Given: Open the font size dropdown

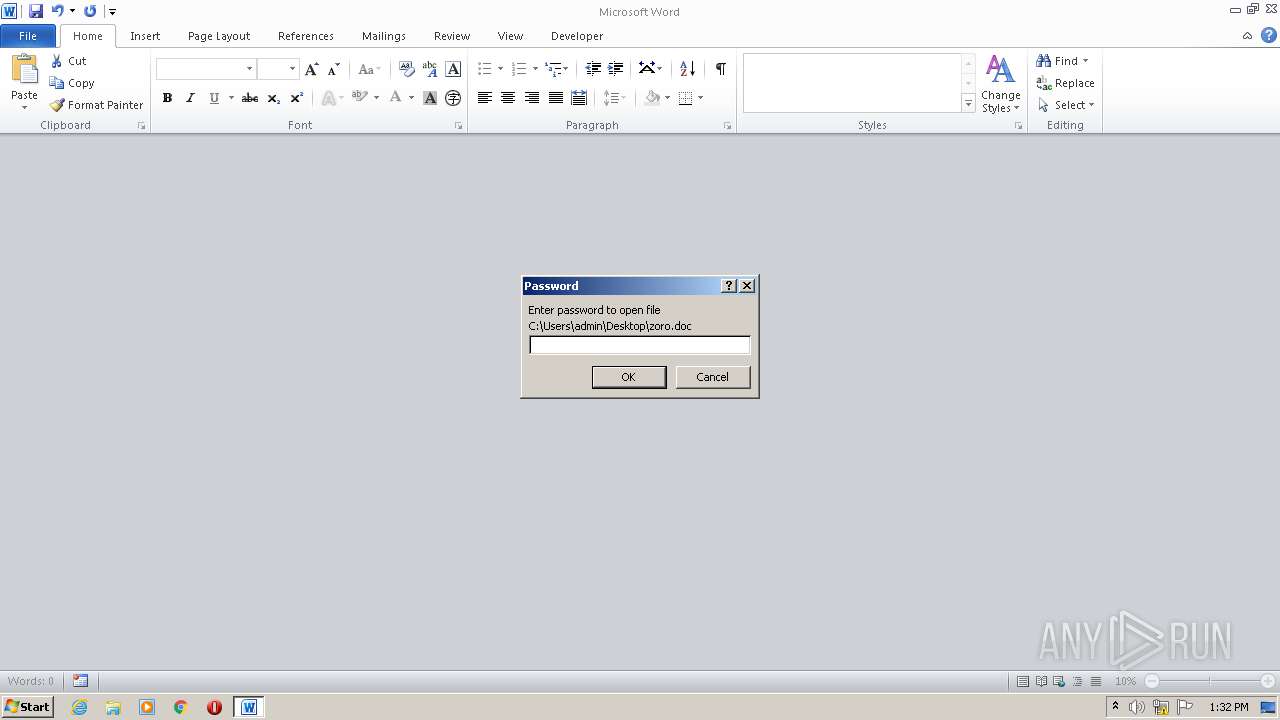Looking at the screenshot, I should coord(292,69).
